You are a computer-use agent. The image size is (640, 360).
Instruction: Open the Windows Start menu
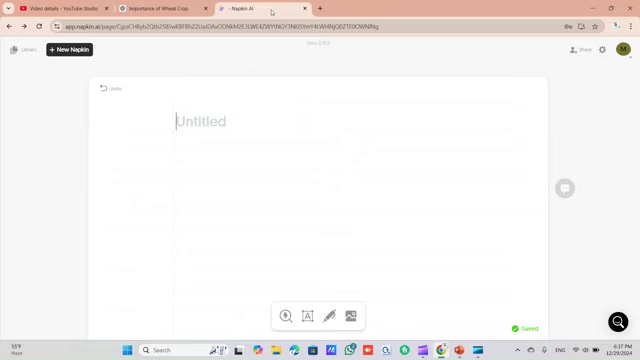pos(127,350)
